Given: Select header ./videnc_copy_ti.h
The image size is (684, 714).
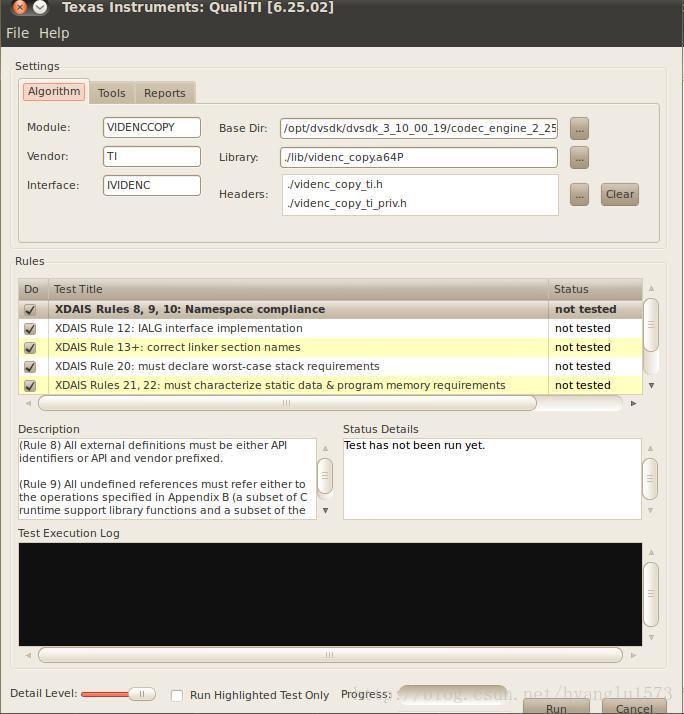Looking at the screenshot, I should tap(335, 184).
